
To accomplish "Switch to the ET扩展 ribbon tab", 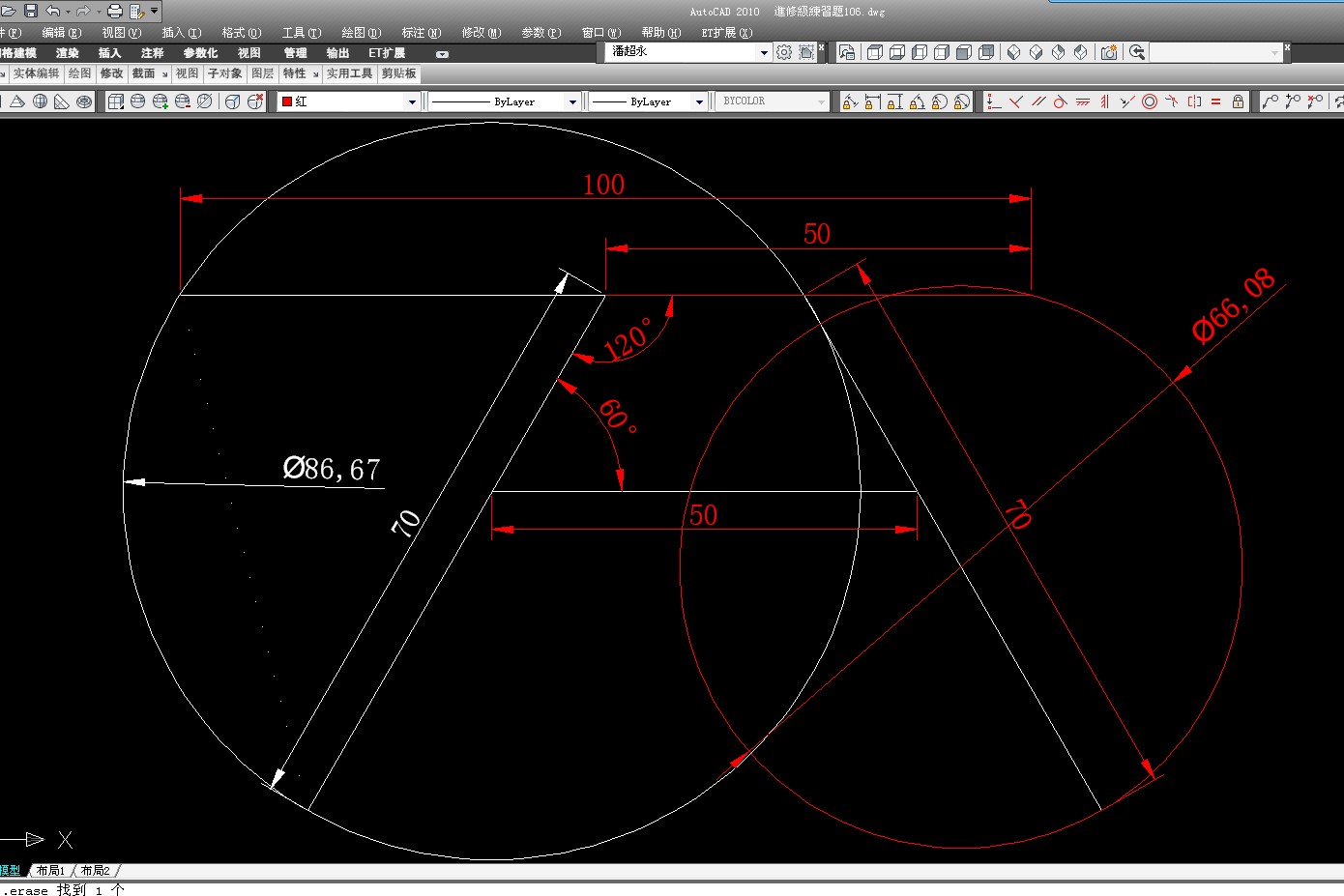I will coord(387,53).
